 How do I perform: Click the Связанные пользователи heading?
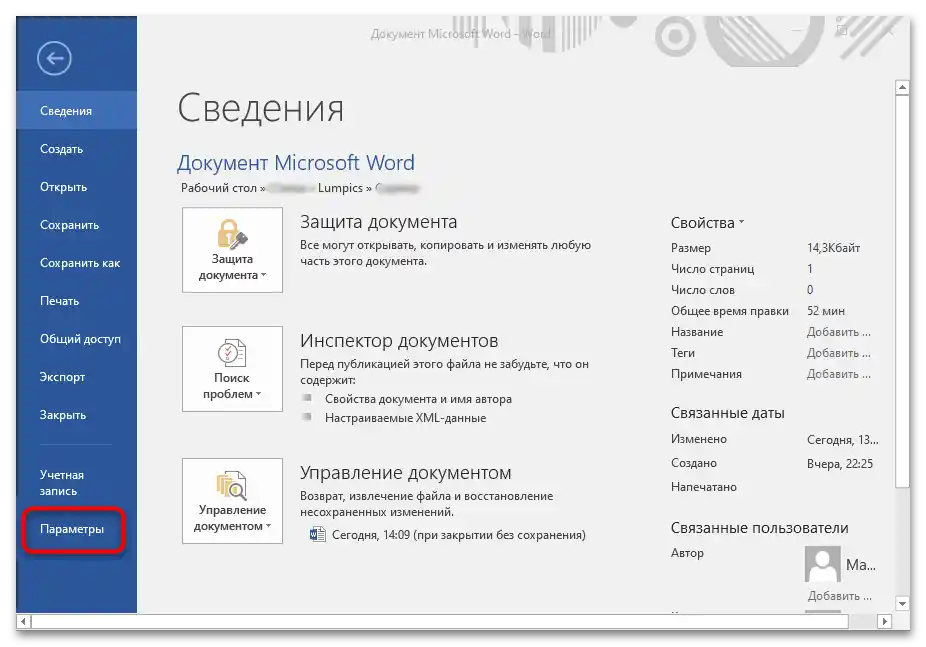[x=759, y=528]
